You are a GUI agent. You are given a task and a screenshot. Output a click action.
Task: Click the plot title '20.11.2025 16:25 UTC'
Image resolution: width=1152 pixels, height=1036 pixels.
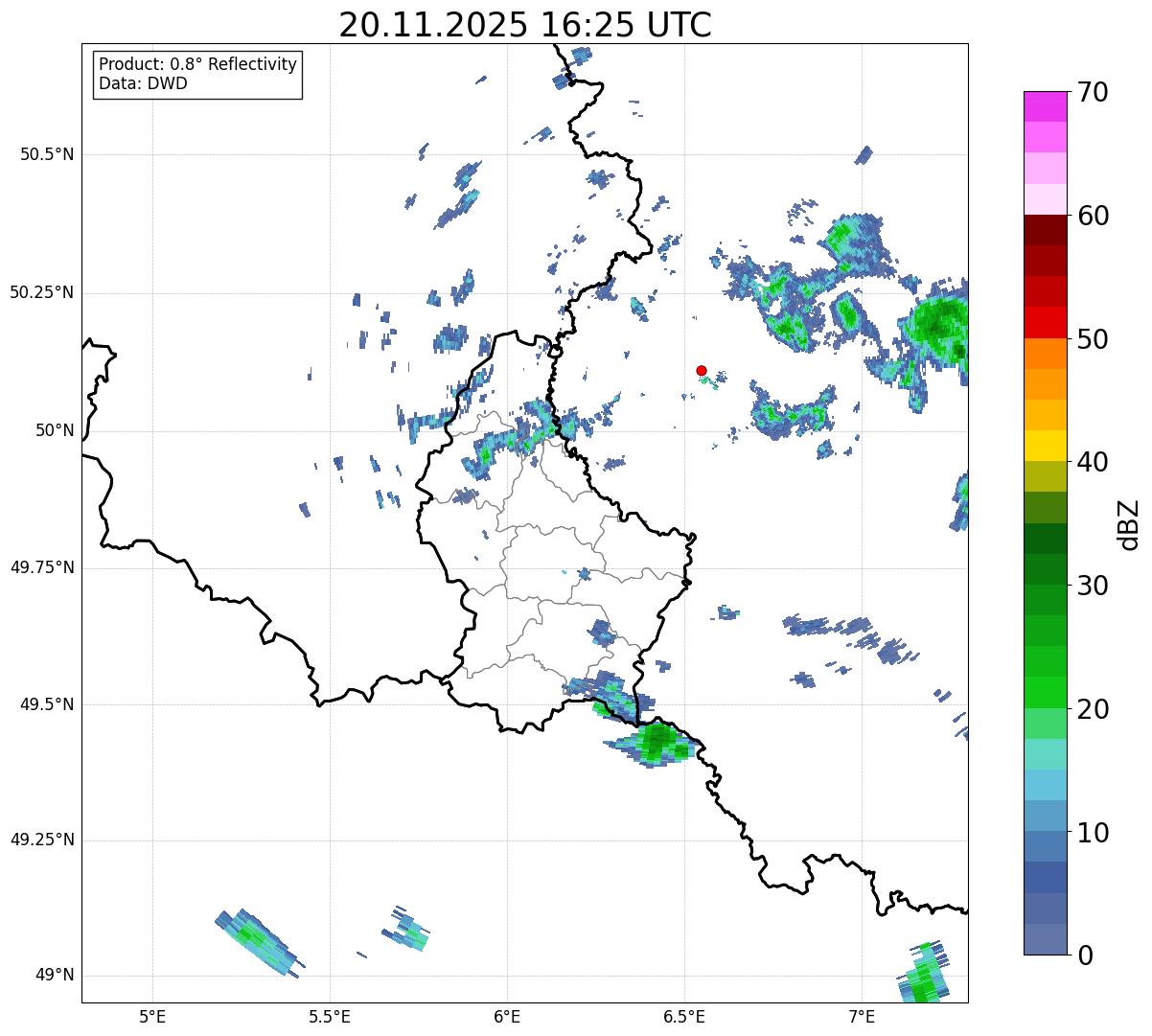(x=525, y=25)
